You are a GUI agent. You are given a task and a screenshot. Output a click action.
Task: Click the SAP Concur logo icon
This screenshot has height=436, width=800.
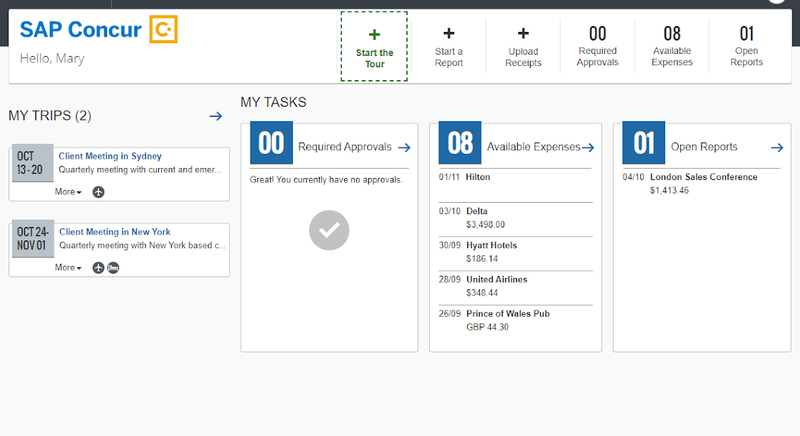coord(163,29)
